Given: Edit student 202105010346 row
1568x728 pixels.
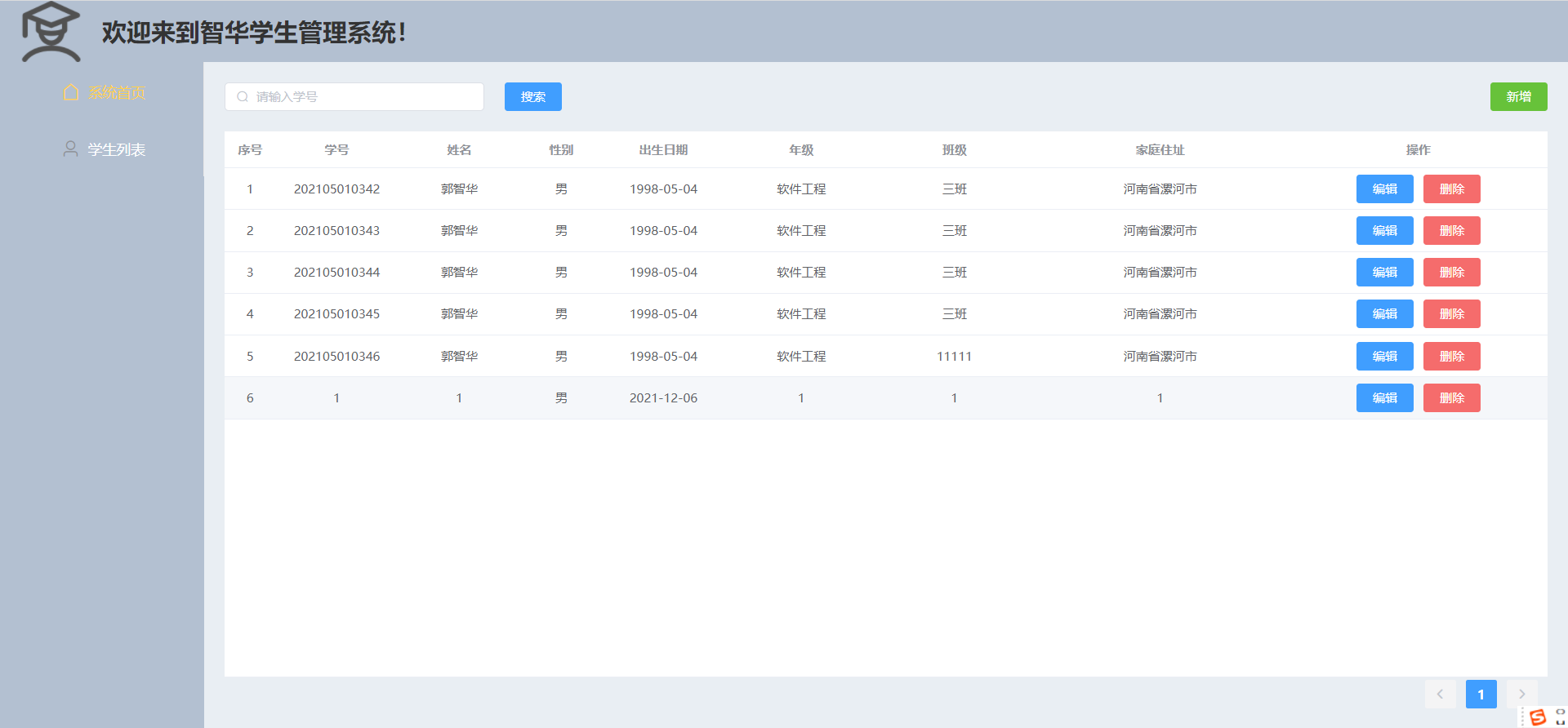Looking at the screenshot, I should [1385, 356].
